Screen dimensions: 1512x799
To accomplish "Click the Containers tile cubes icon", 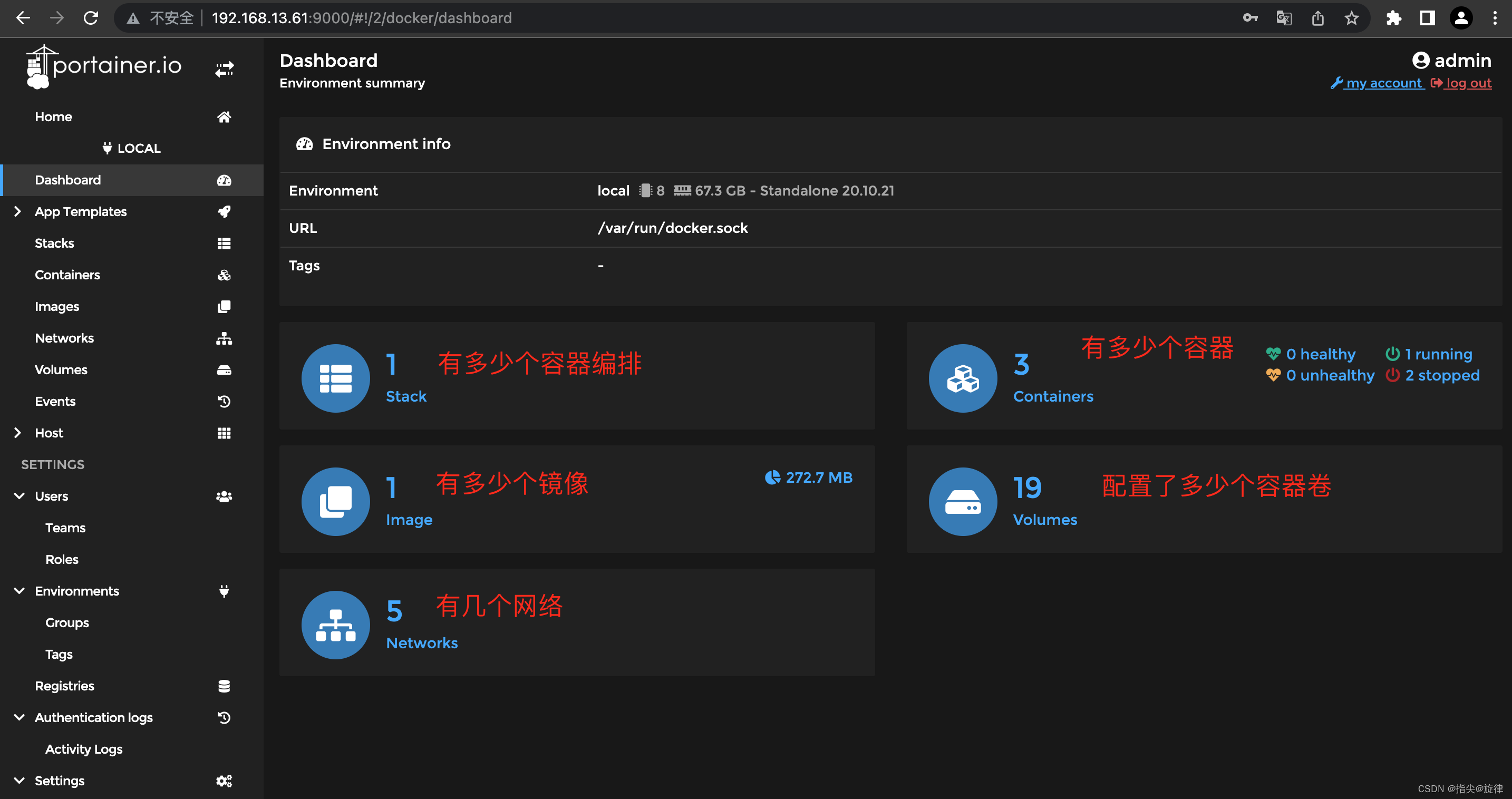I will (962, 378).
